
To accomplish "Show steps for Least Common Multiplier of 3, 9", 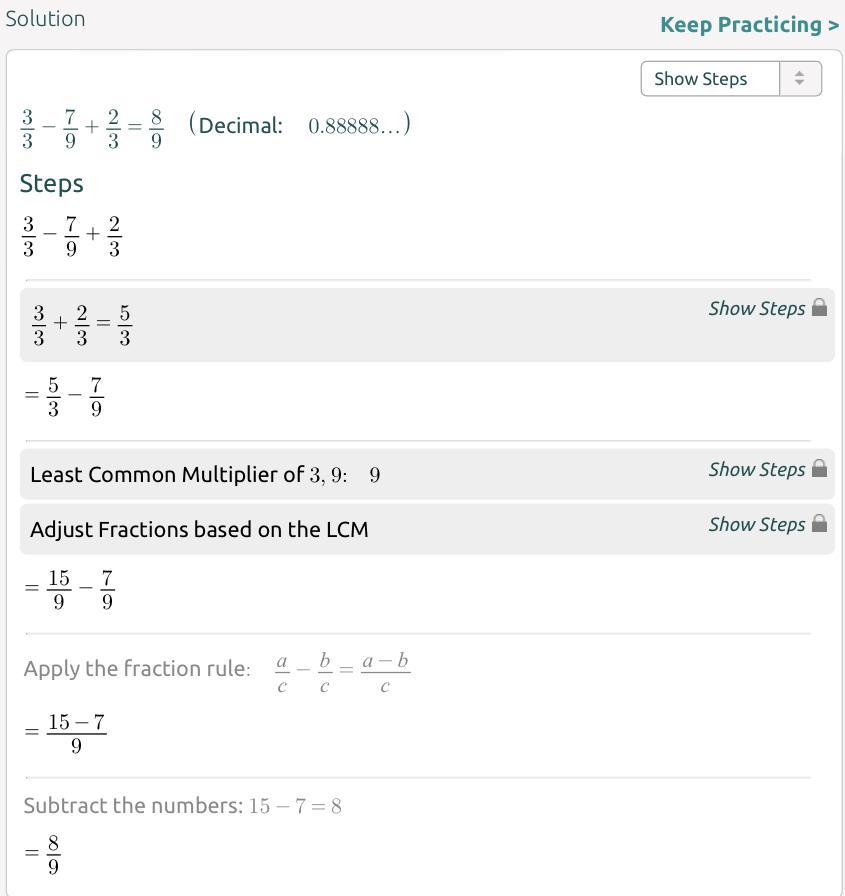I will click(756, 469).
